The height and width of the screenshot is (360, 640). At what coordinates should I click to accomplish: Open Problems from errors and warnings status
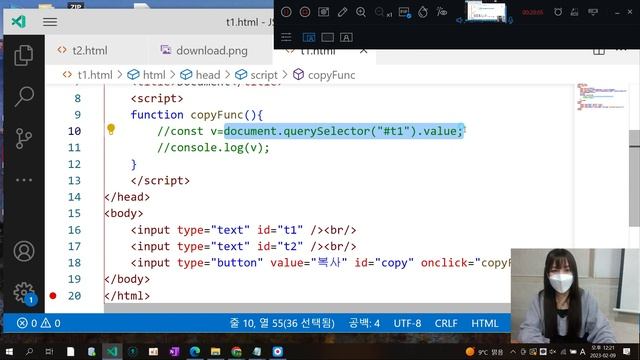click(38, 323)
